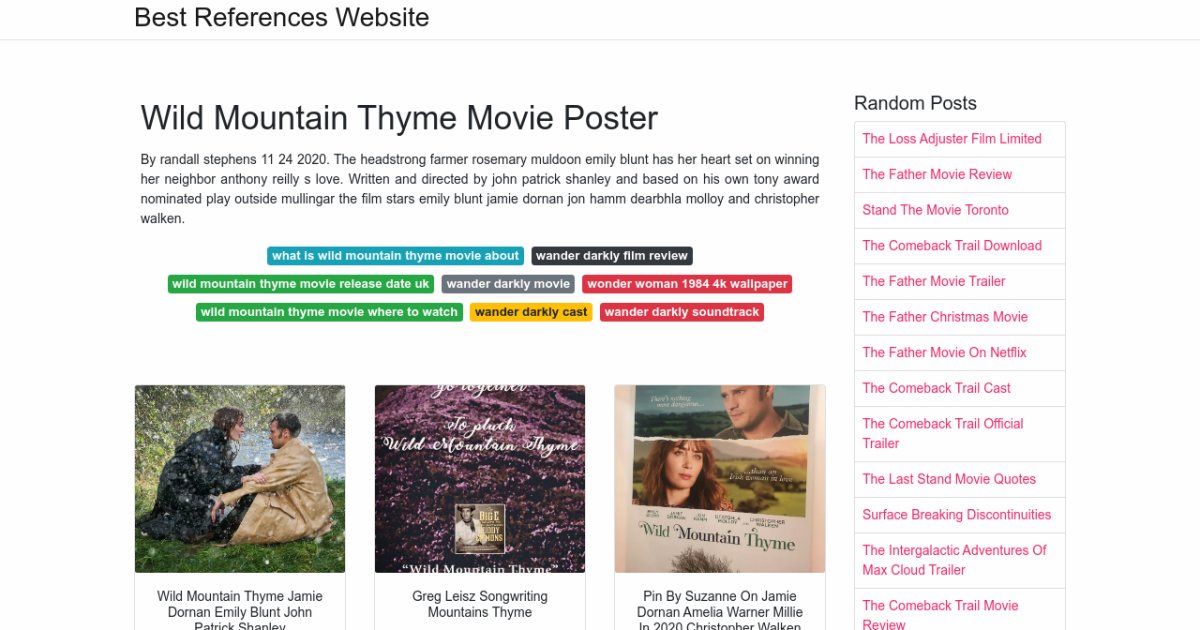Select the 'wander darkly film review' tag
This screenshot has width=1200, height=630.
[612, 256]
